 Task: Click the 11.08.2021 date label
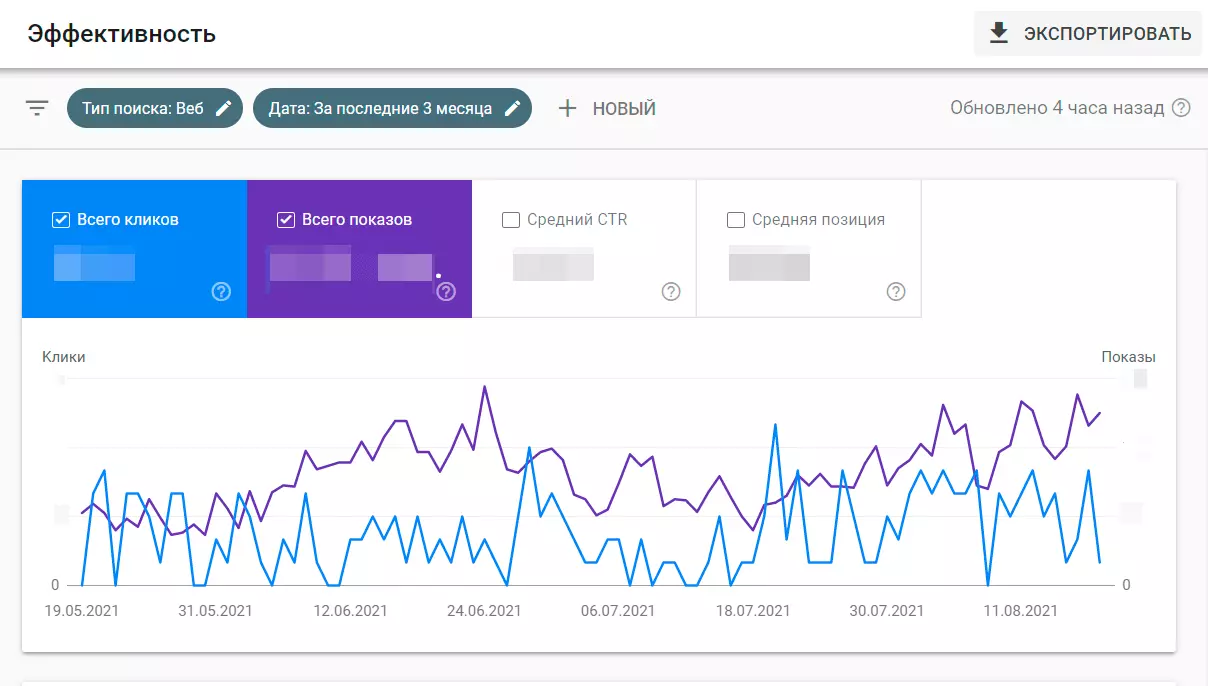click(x=1021, y=610)
